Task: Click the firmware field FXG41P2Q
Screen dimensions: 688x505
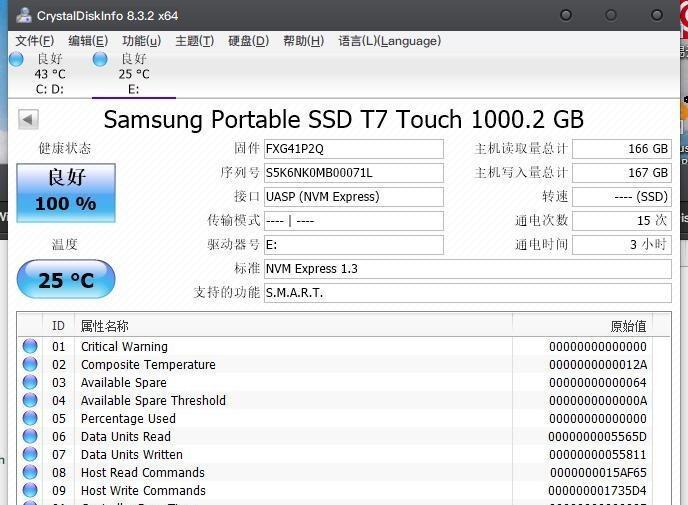Action: (354, 149)
